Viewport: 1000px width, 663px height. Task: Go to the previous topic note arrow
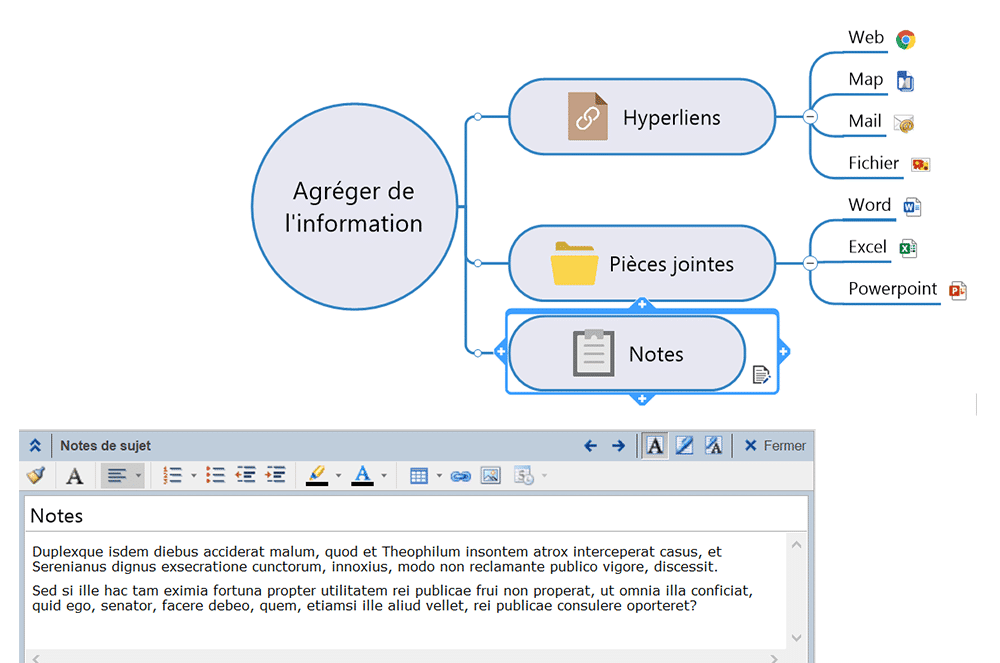click(590, 446)
